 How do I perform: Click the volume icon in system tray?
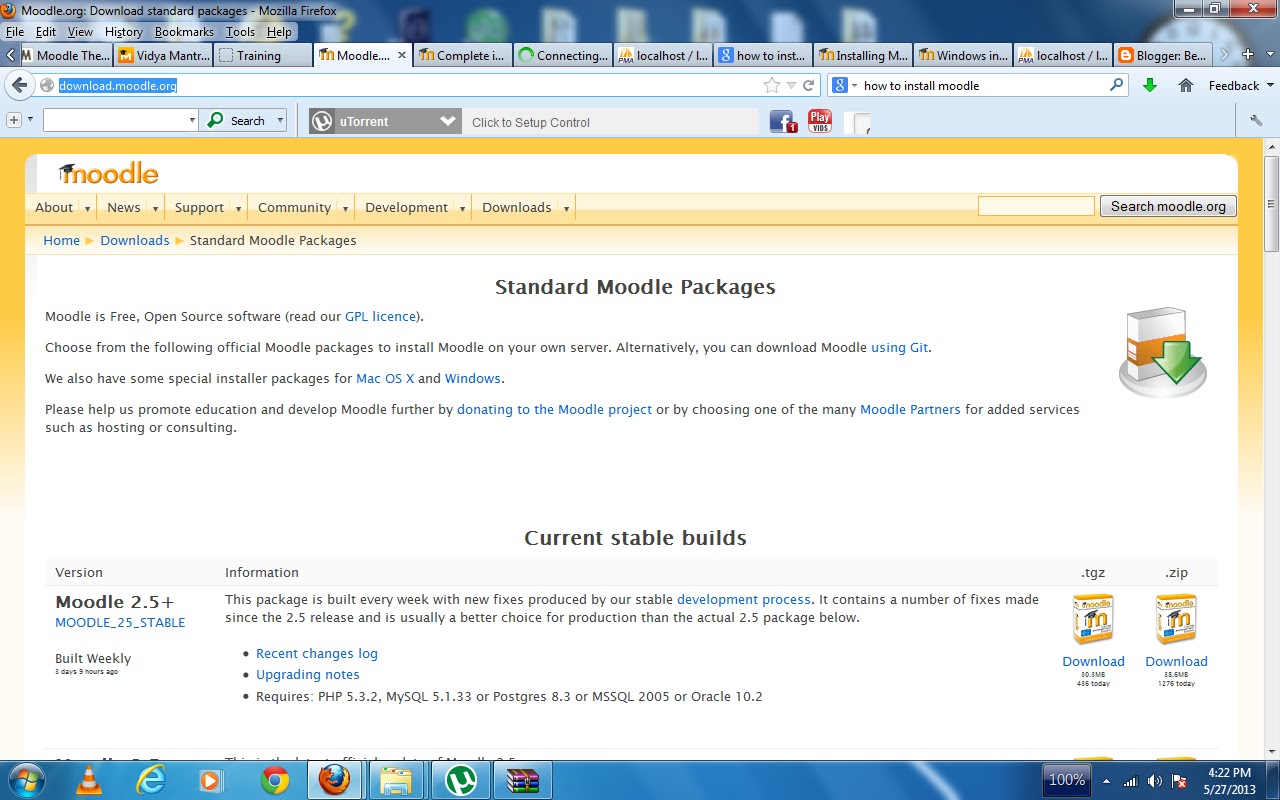pyautogui.click(x=1155, y=779)
